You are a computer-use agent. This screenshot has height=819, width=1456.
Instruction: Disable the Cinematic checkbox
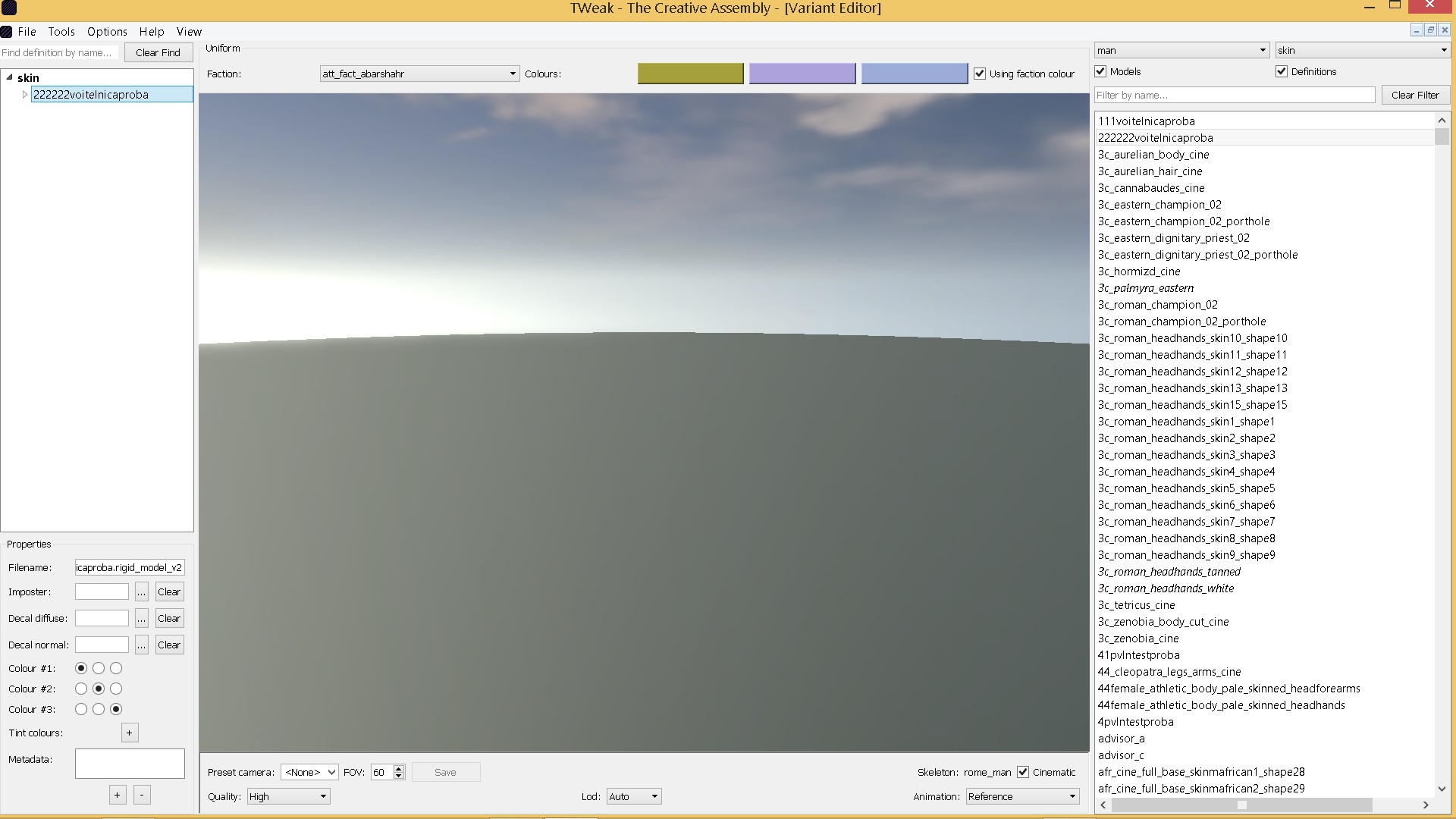point(1023,772)
